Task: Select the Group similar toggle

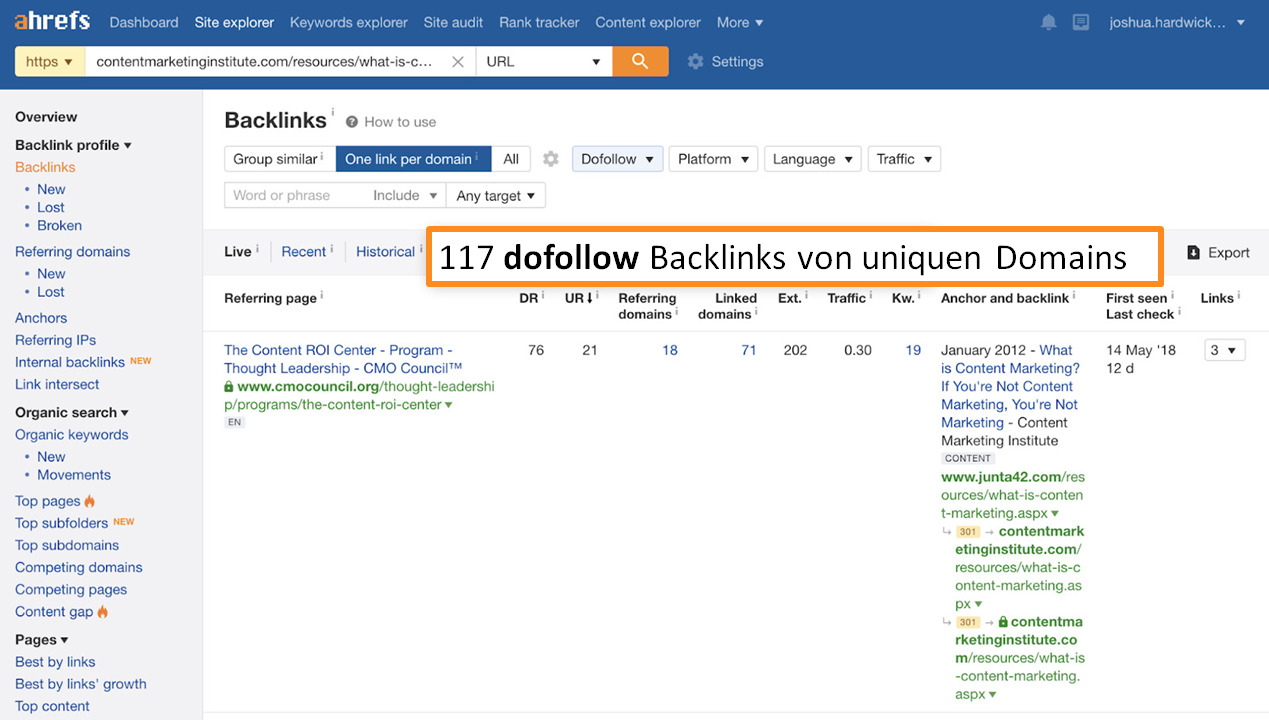Action: (279, 159)
